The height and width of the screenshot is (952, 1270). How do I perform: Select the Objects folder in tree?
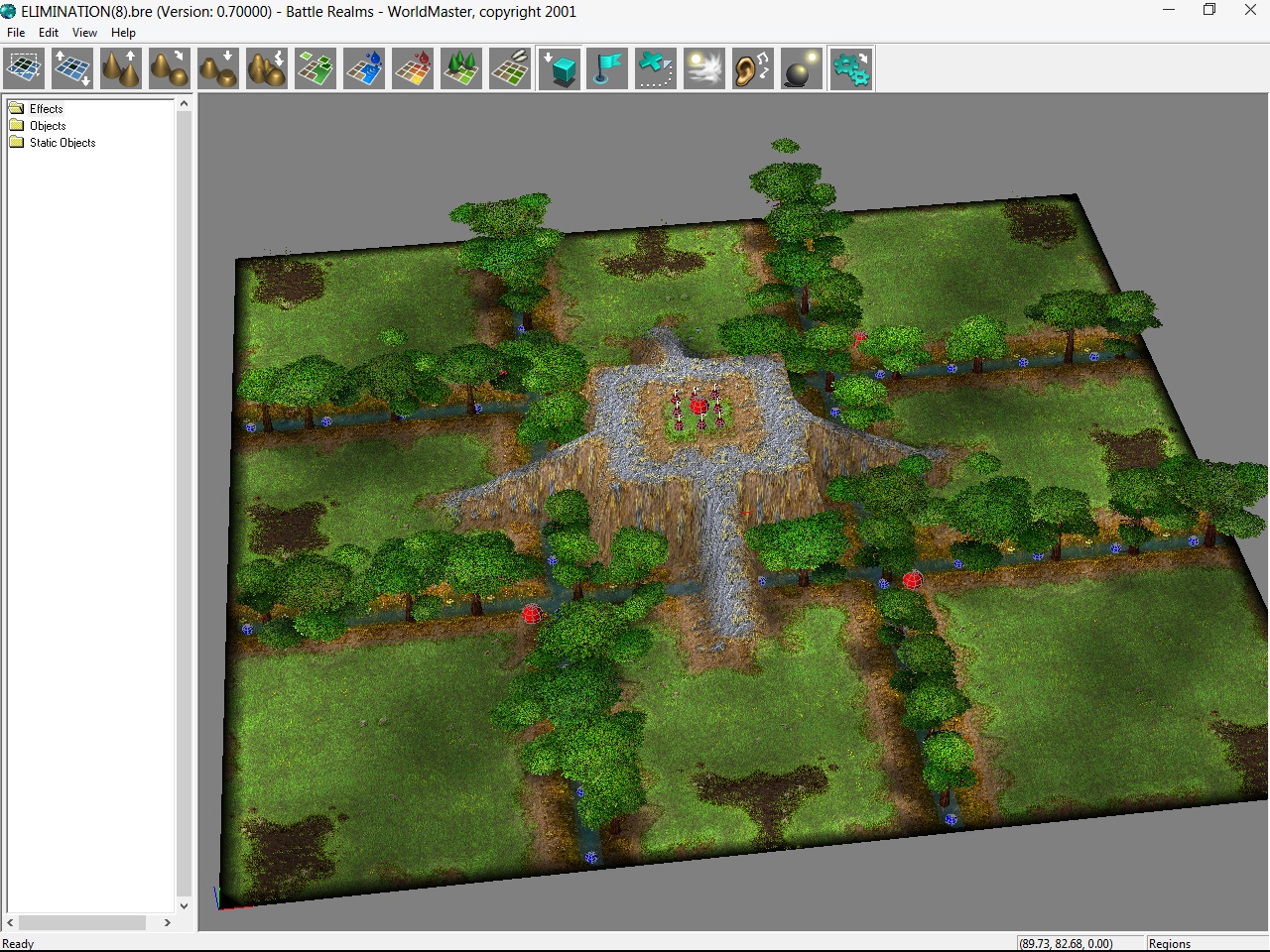(48, 126)
